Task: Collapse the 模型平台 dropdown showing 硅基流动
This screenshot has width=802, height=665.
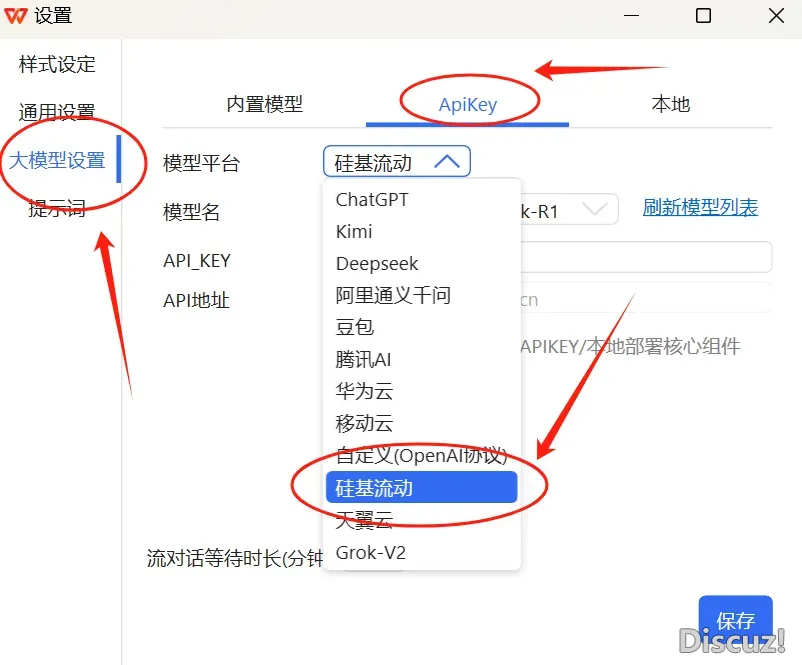Action: click(397, 163)
